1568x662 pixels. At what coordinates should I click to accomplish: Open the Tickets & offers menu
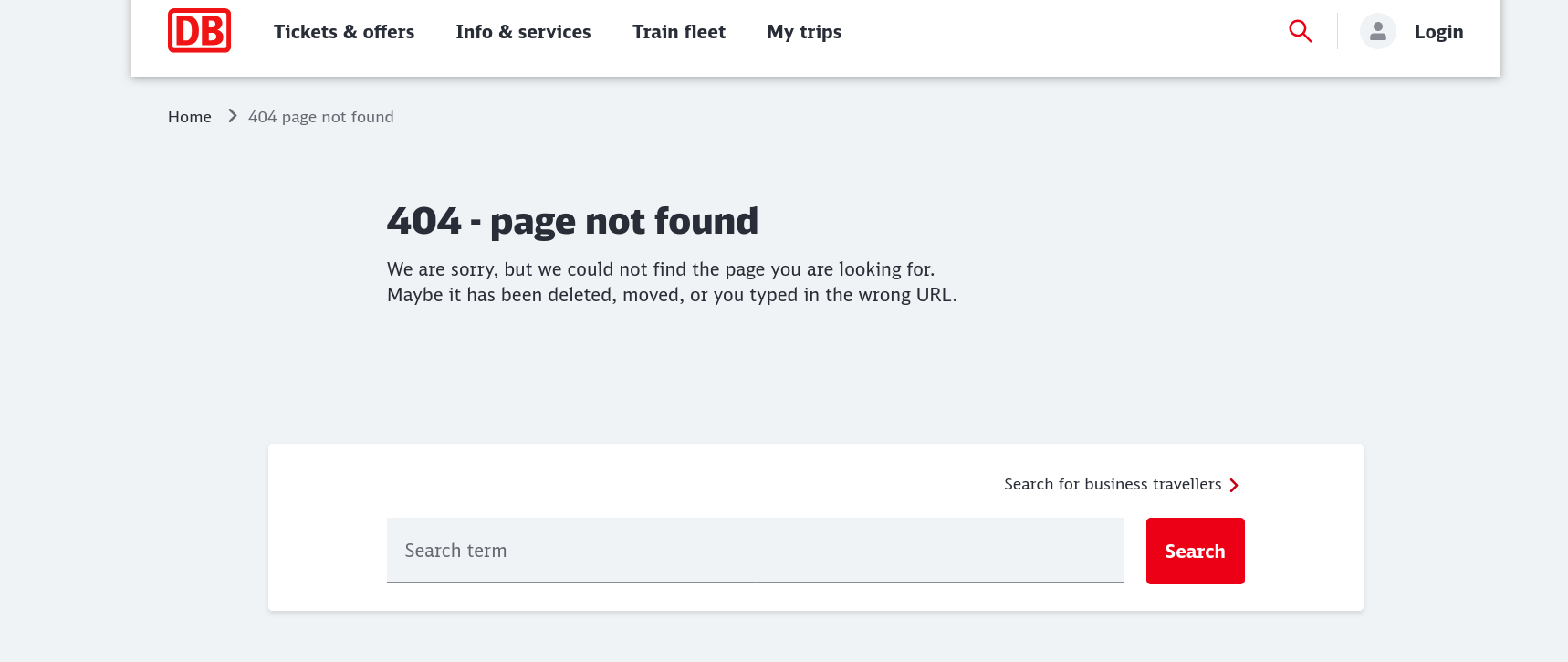344,32
